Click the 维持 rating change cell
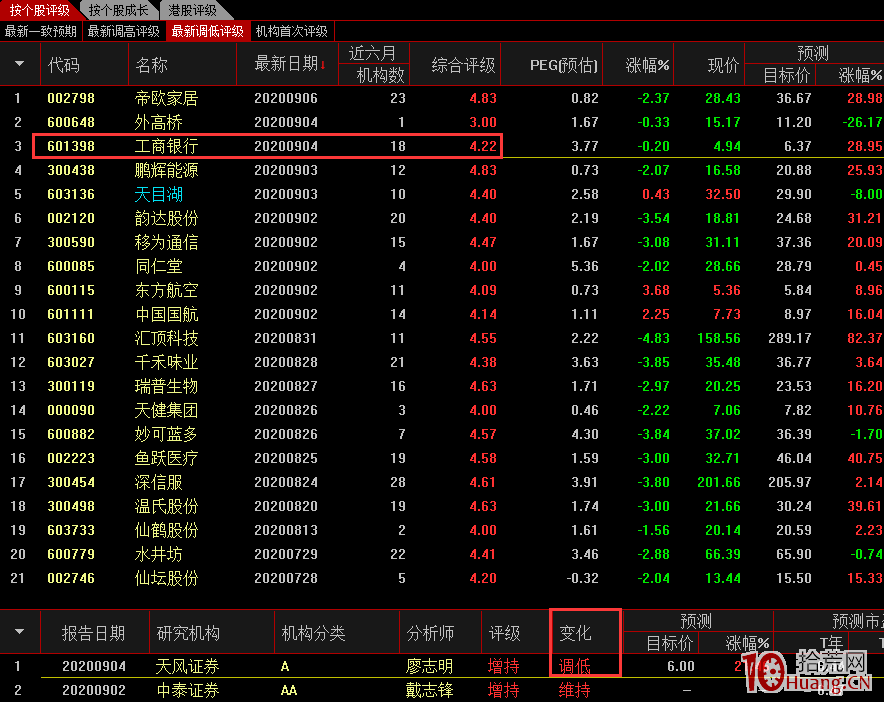 (x=574, y=690)
